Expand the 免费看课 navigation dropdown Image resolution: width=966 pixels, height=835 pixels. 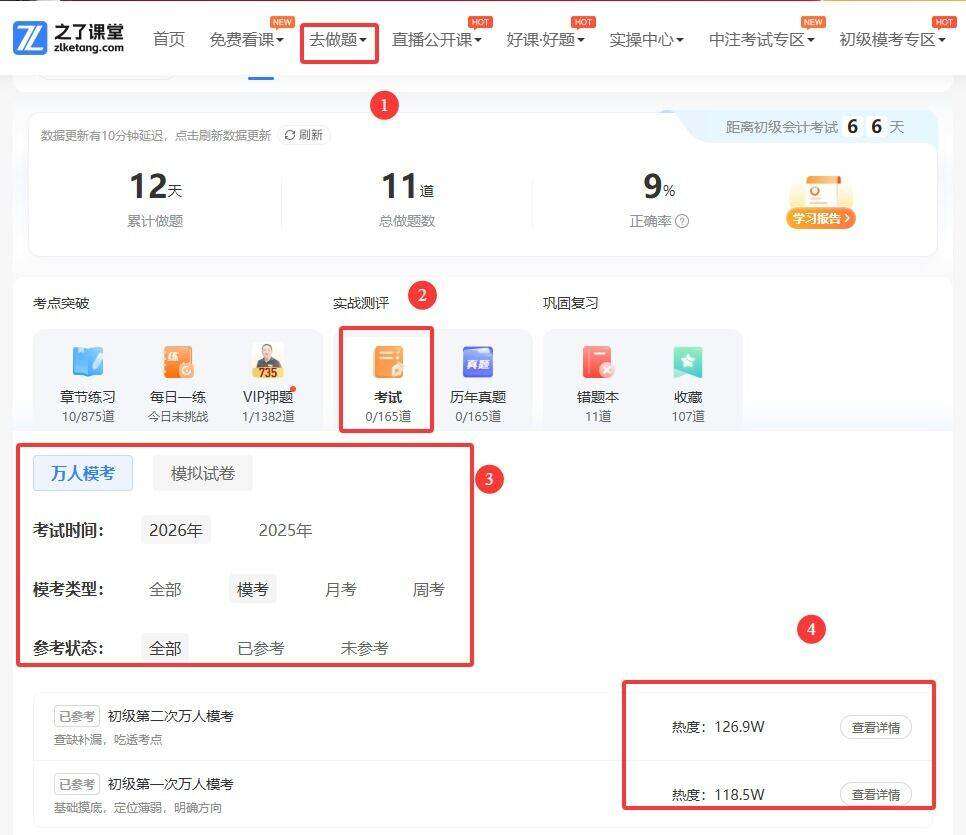click(246, 40)
